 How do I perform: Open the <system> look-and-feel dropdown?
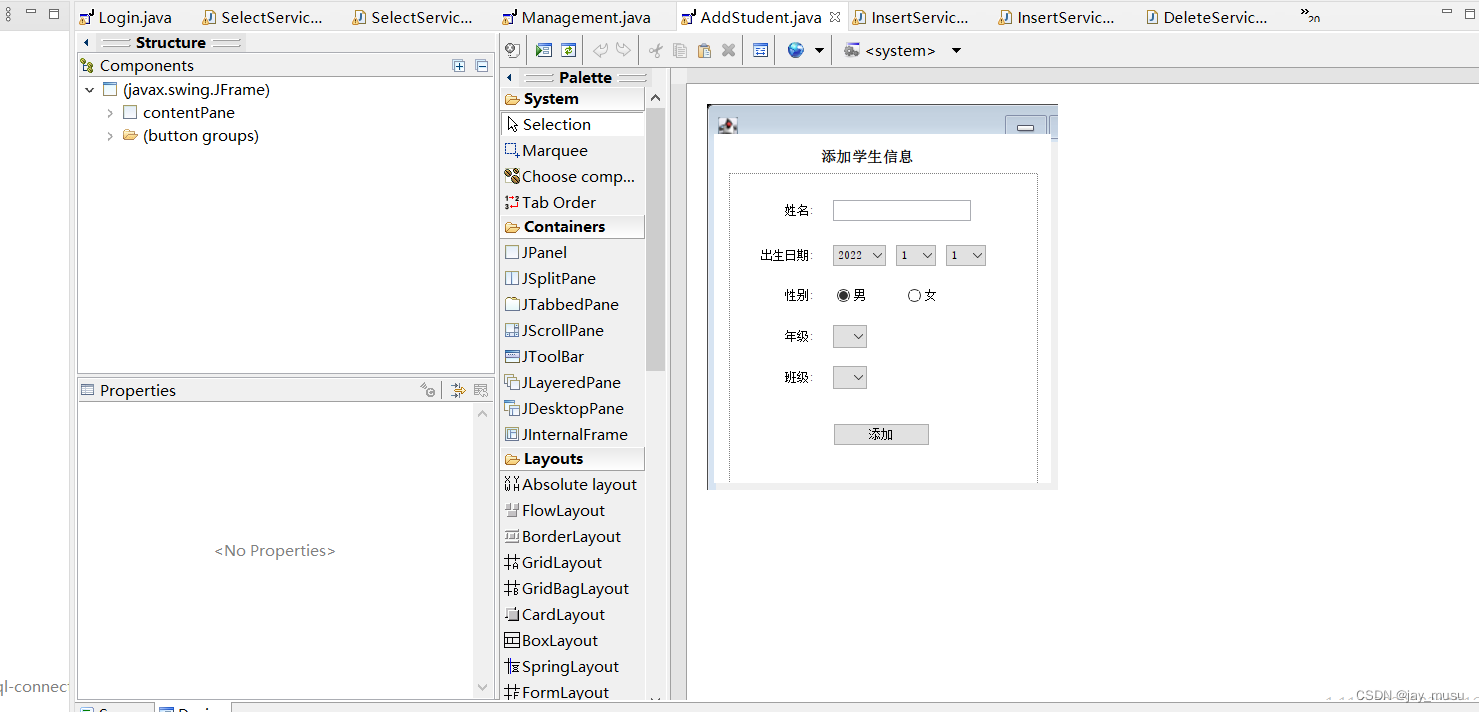pyautogui.click(x=956, y=50)
